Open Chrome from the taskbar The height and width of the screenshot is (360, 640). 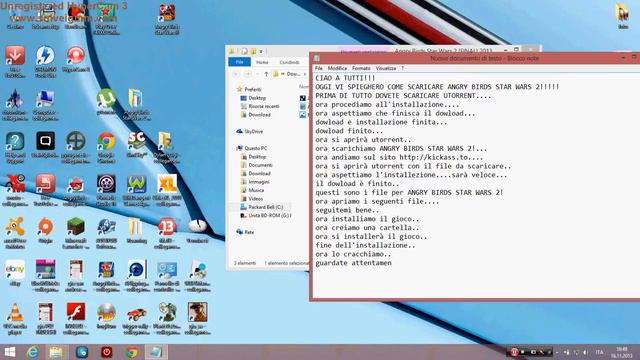[x=131, y=352]
